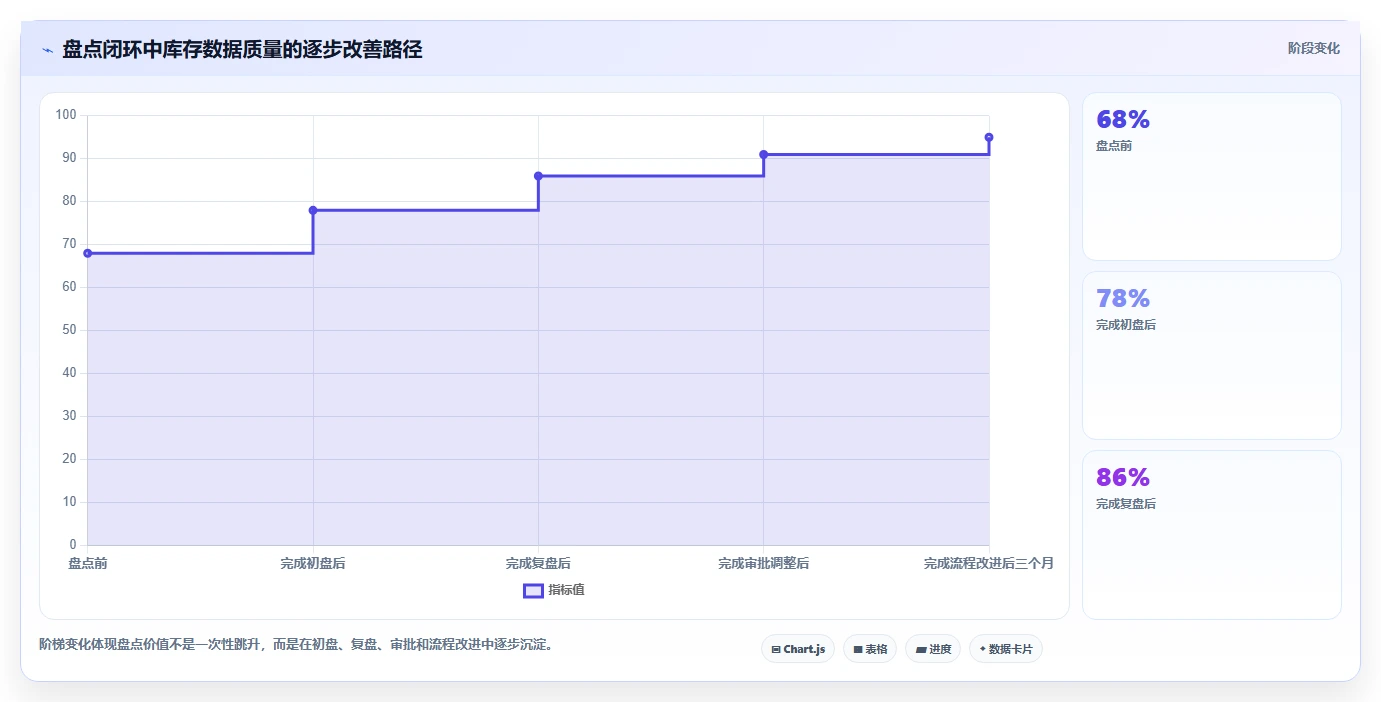Click the 表格 tag chip
The height and width of the screenshot is (702, 1381).
click(869, 649)
